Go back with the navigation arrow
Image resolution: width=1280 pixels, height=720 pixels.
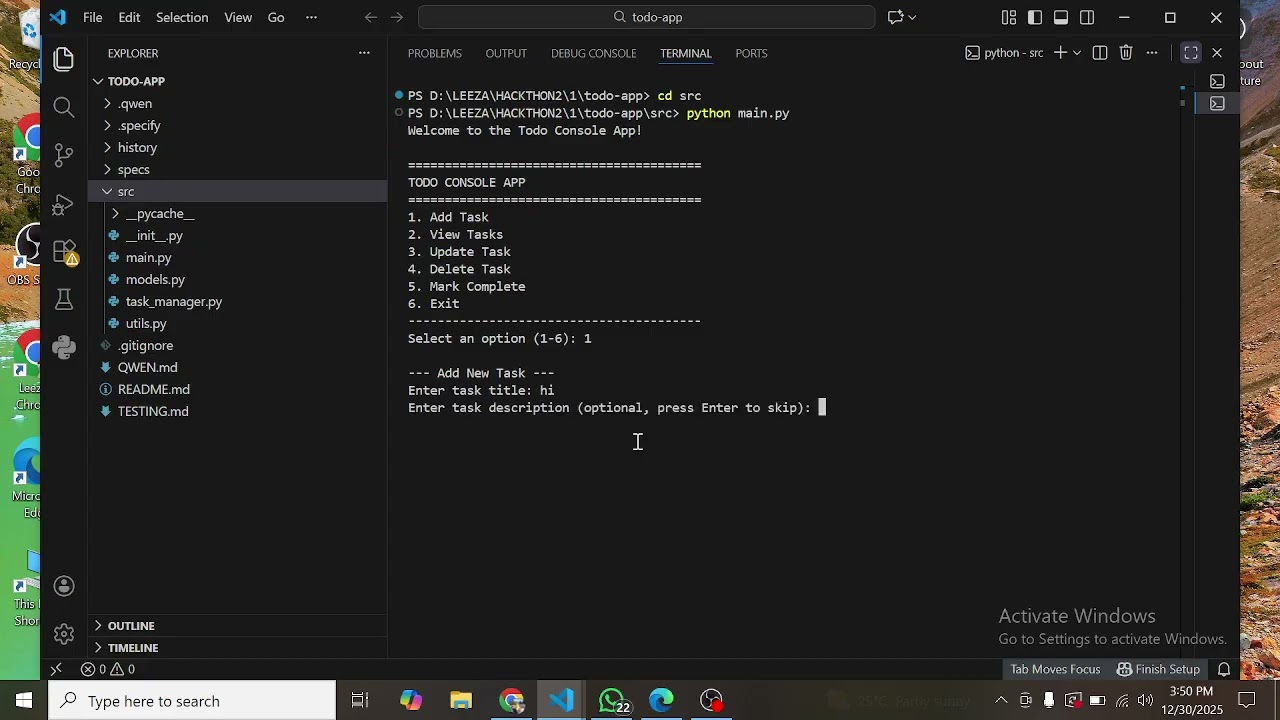click(x=371, y=17)
